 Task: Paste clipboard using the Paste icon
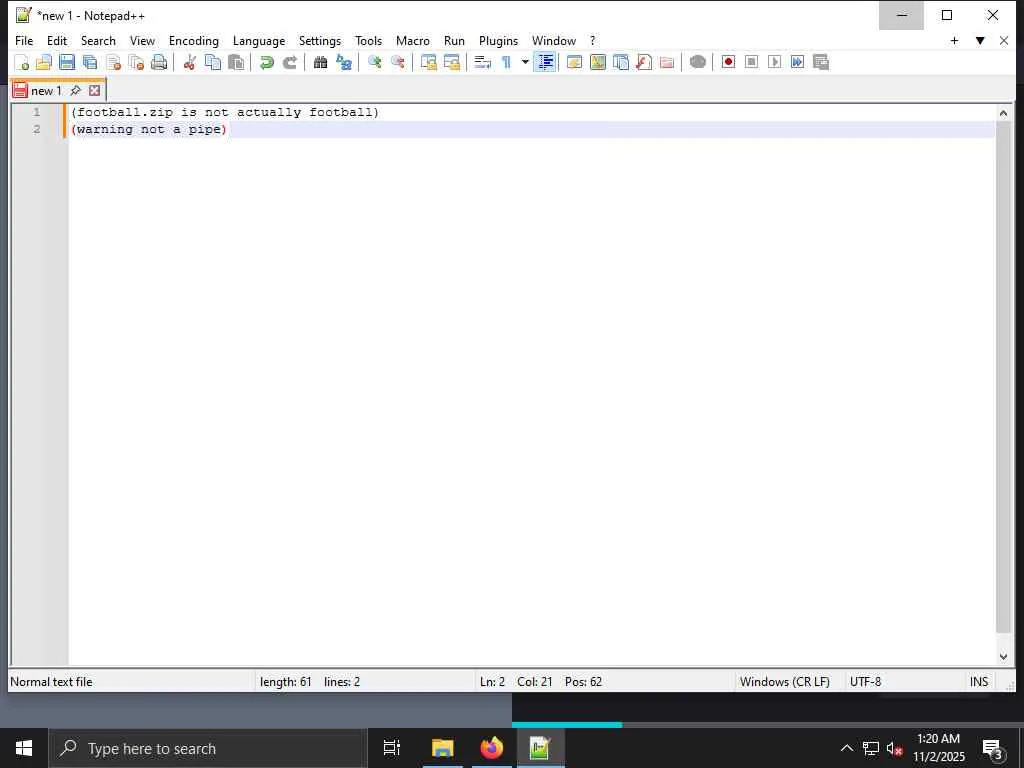pyautogui.click(x=236, y=62)
